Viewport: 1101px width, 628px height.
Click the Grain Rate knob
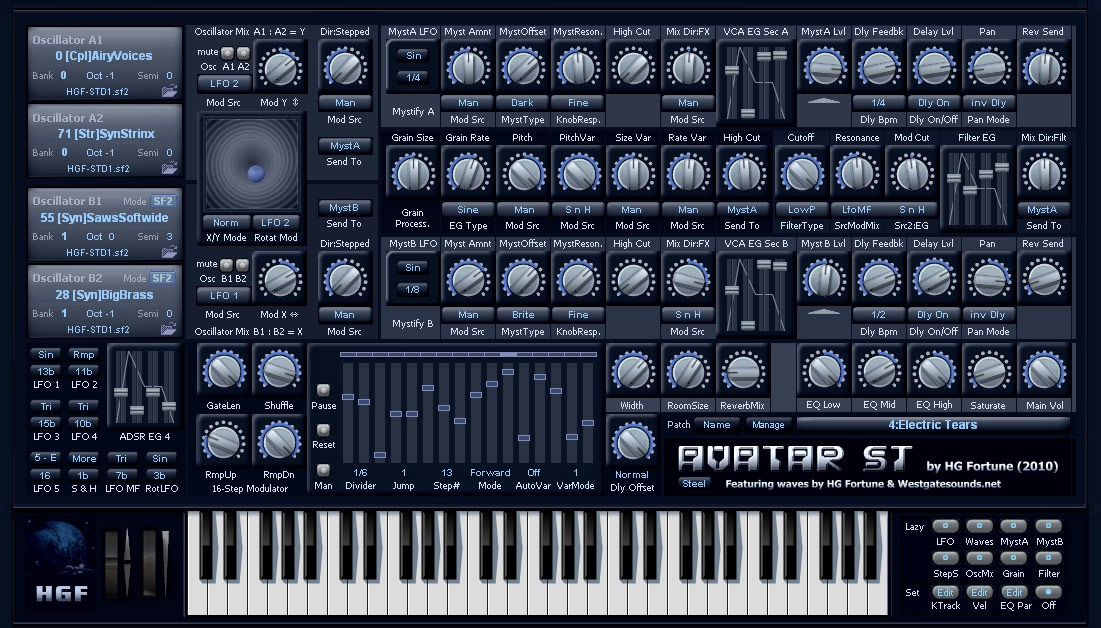tap(468, 174)
